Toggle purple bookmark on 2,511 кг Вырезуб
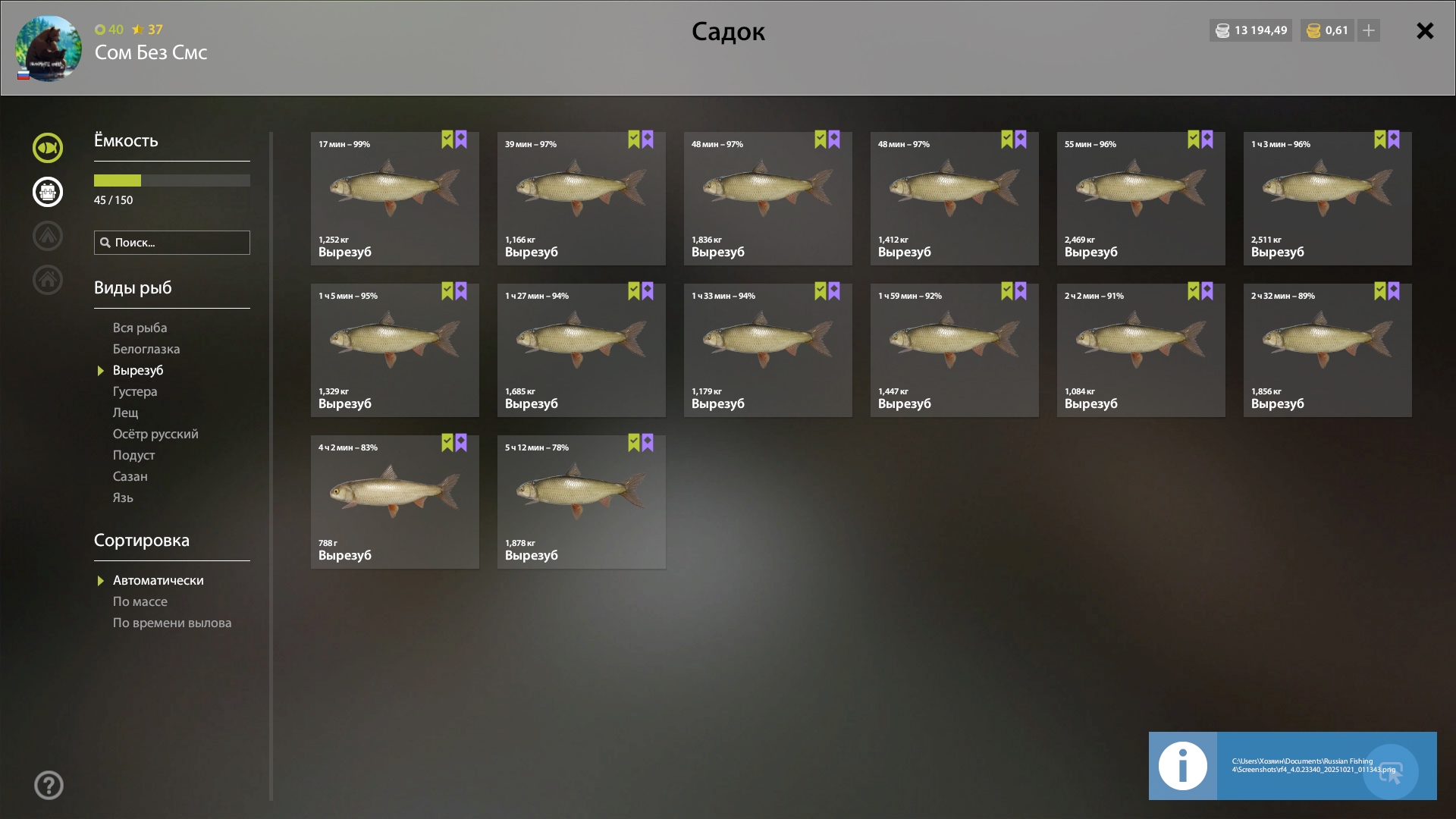 coord(1394,140)
